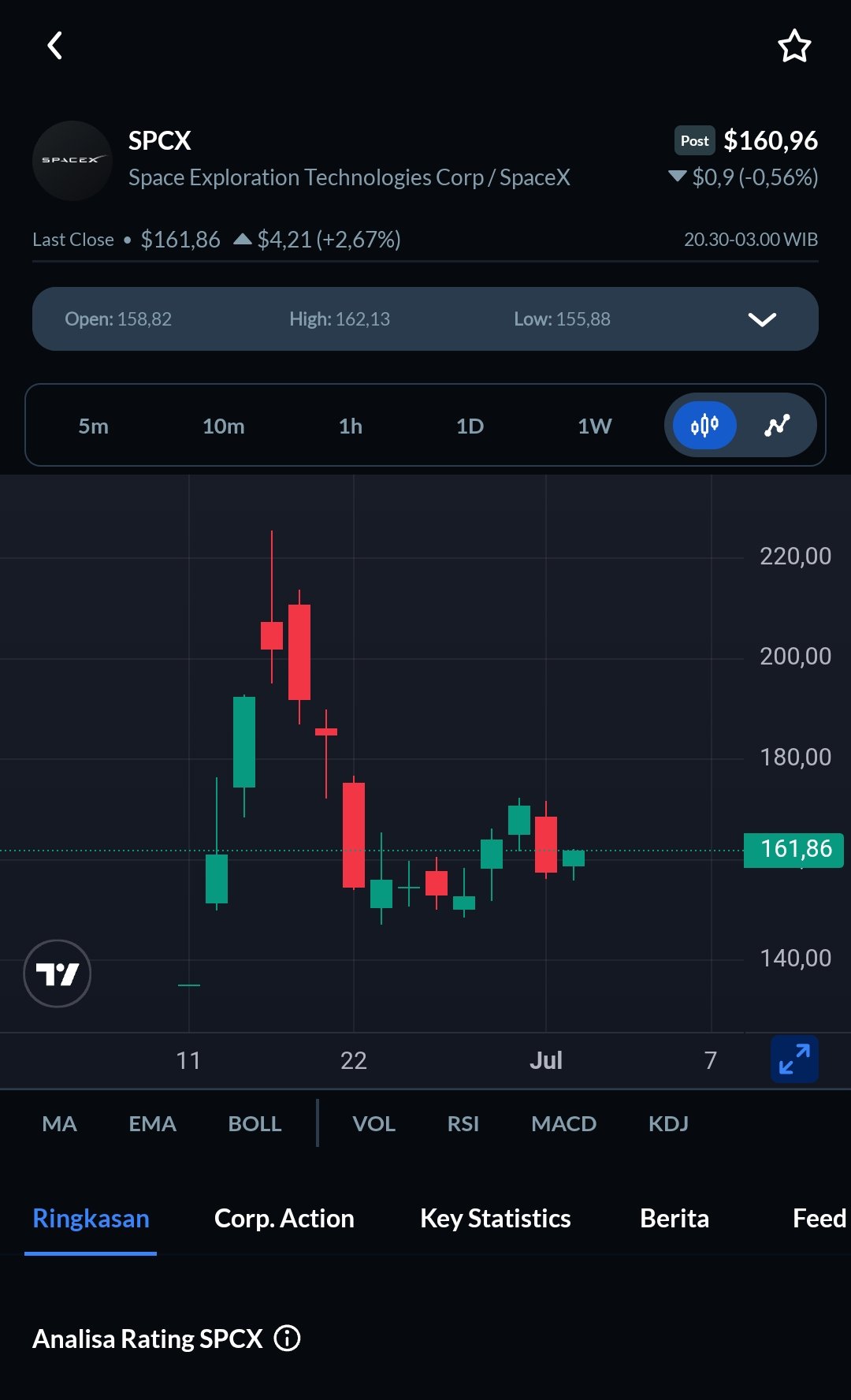Expand the Open/High/Low details panel
851x1400 pixels.
pos(762,319)
